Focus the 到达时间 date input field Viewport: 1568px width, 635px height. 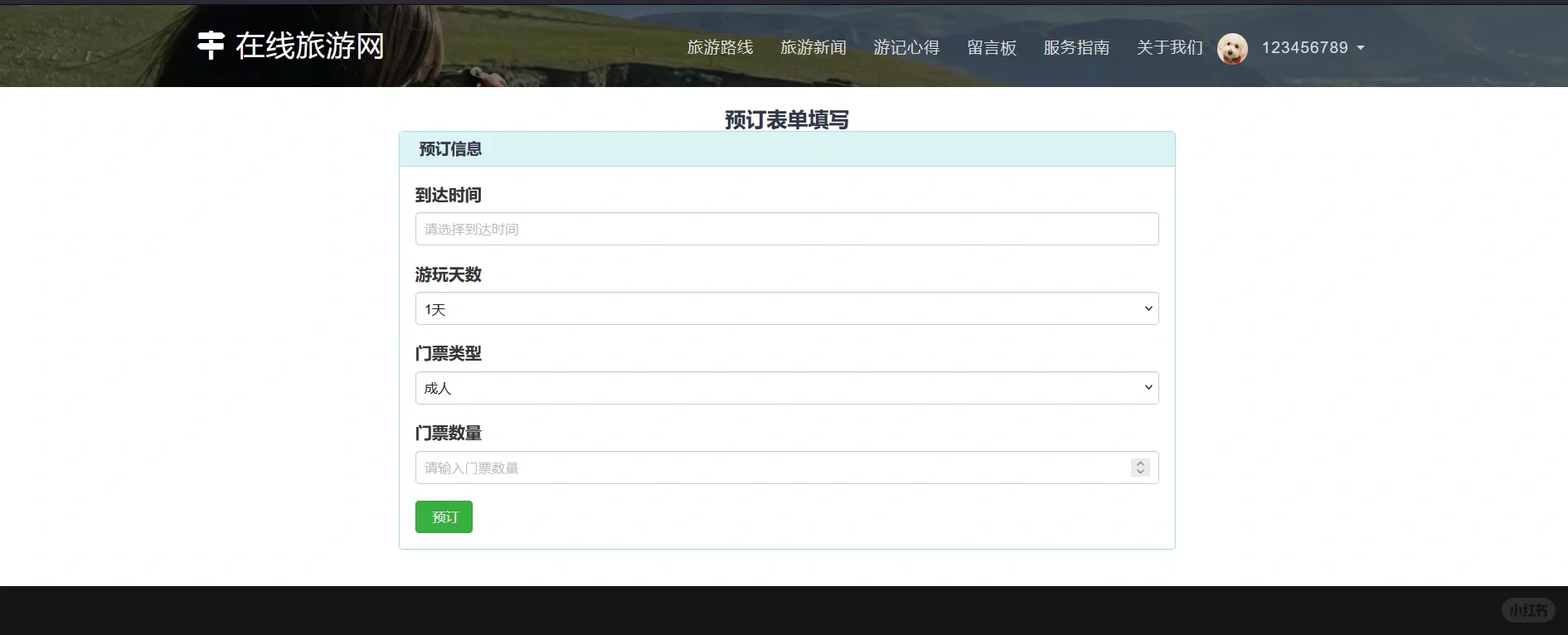787,229
